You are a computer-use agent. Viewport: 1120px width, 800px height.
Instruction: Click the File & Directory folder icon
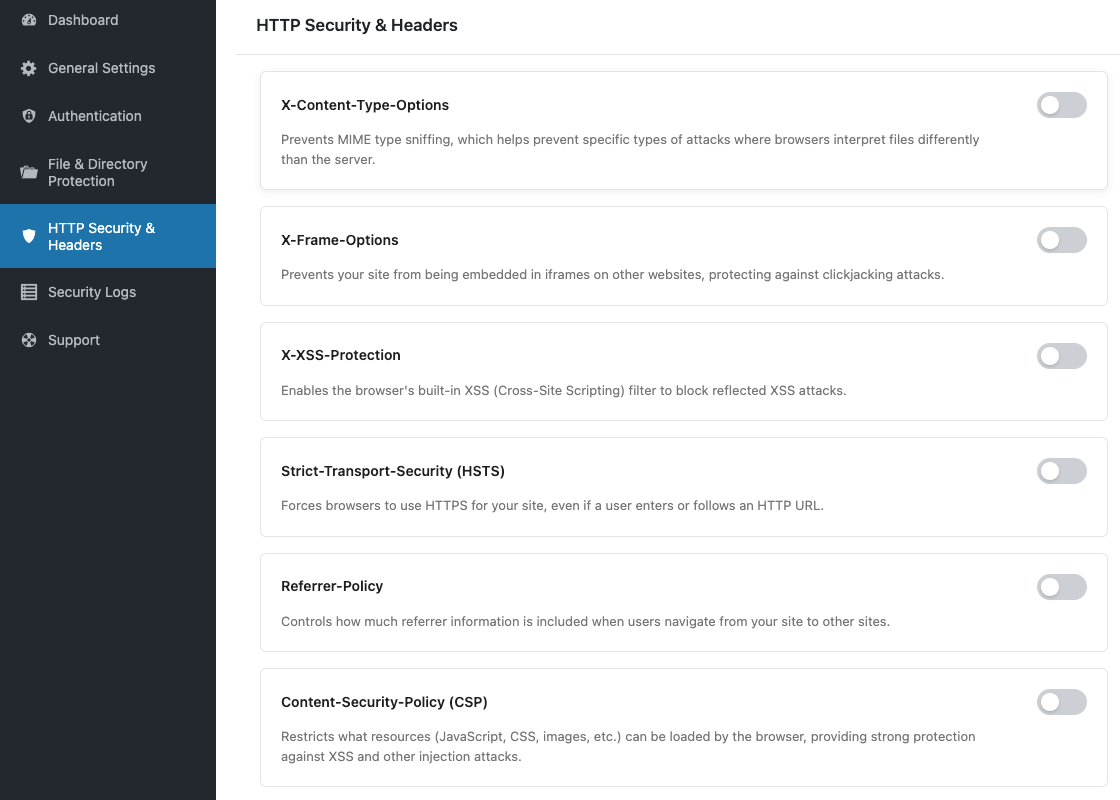[29, 172]
